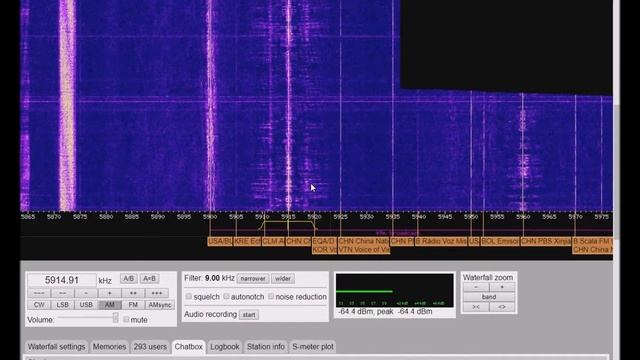Viewport: 640px width, 360px height.
Task: Open the 293 users tab
Action: point(150,347)
